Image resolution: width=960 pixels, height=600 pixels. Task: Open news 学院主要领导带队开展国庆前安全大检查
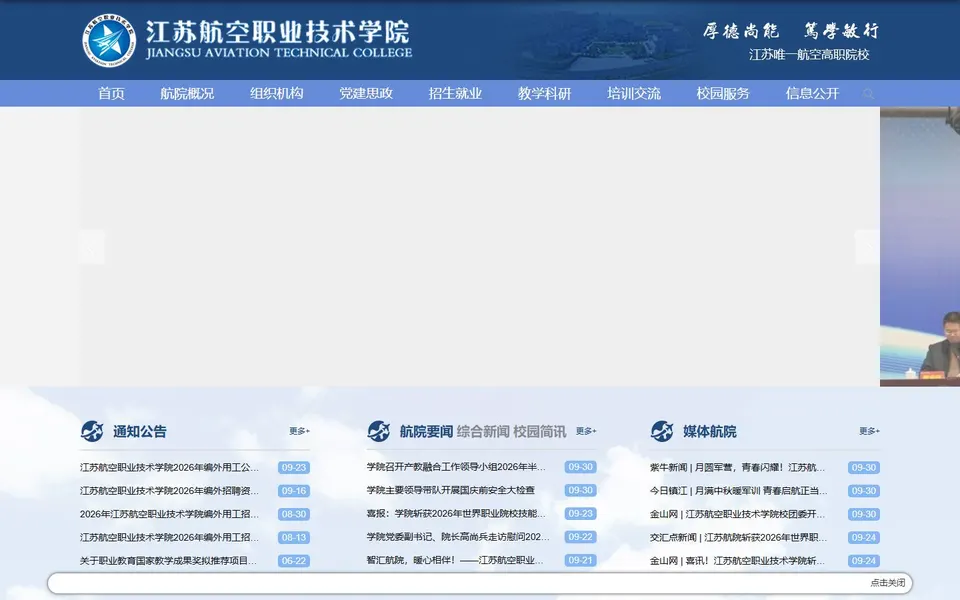pos(451,490)
